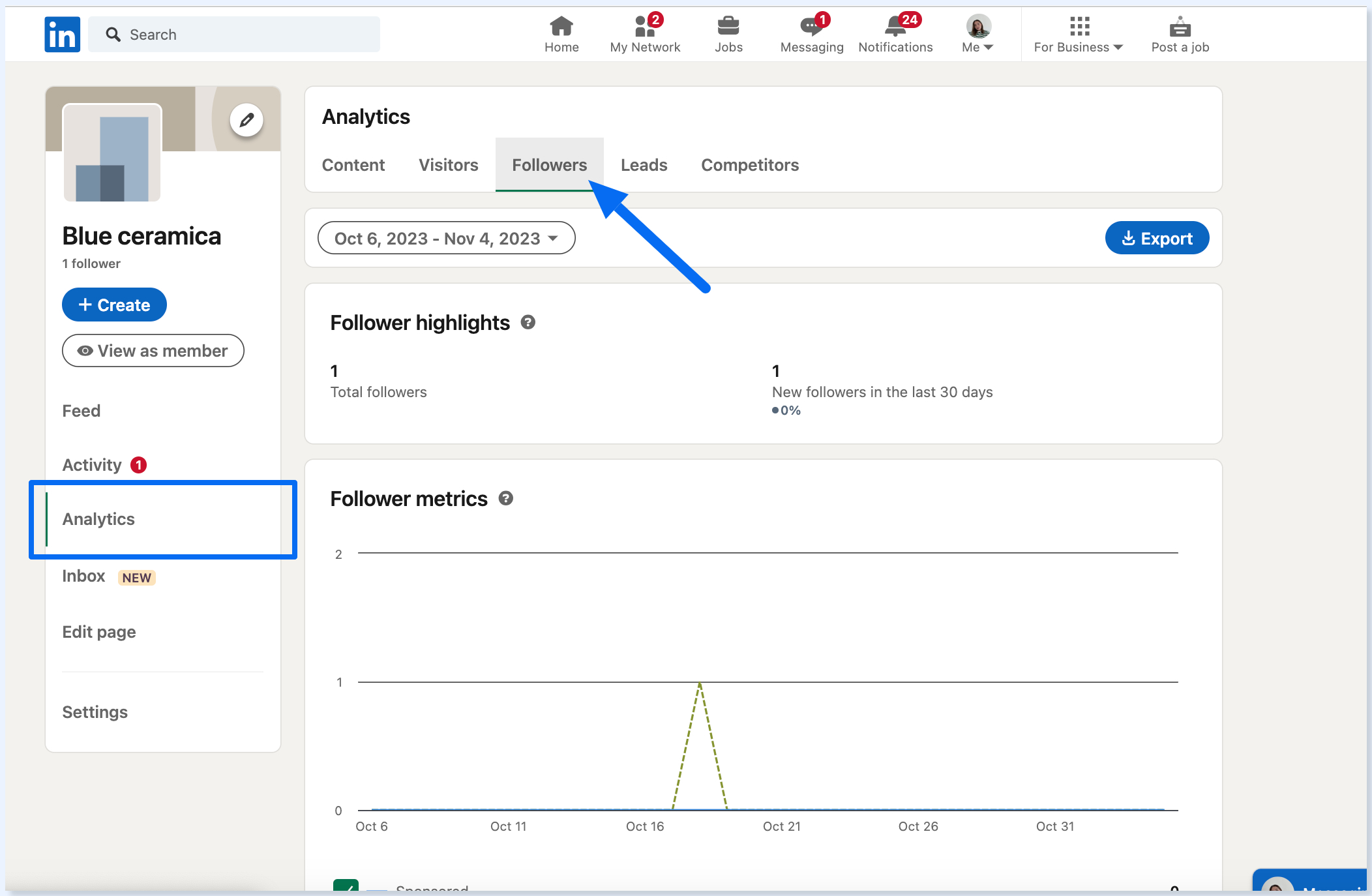
Task: Open the Me profile avatar menu
Action: click(x=978, y=35)
